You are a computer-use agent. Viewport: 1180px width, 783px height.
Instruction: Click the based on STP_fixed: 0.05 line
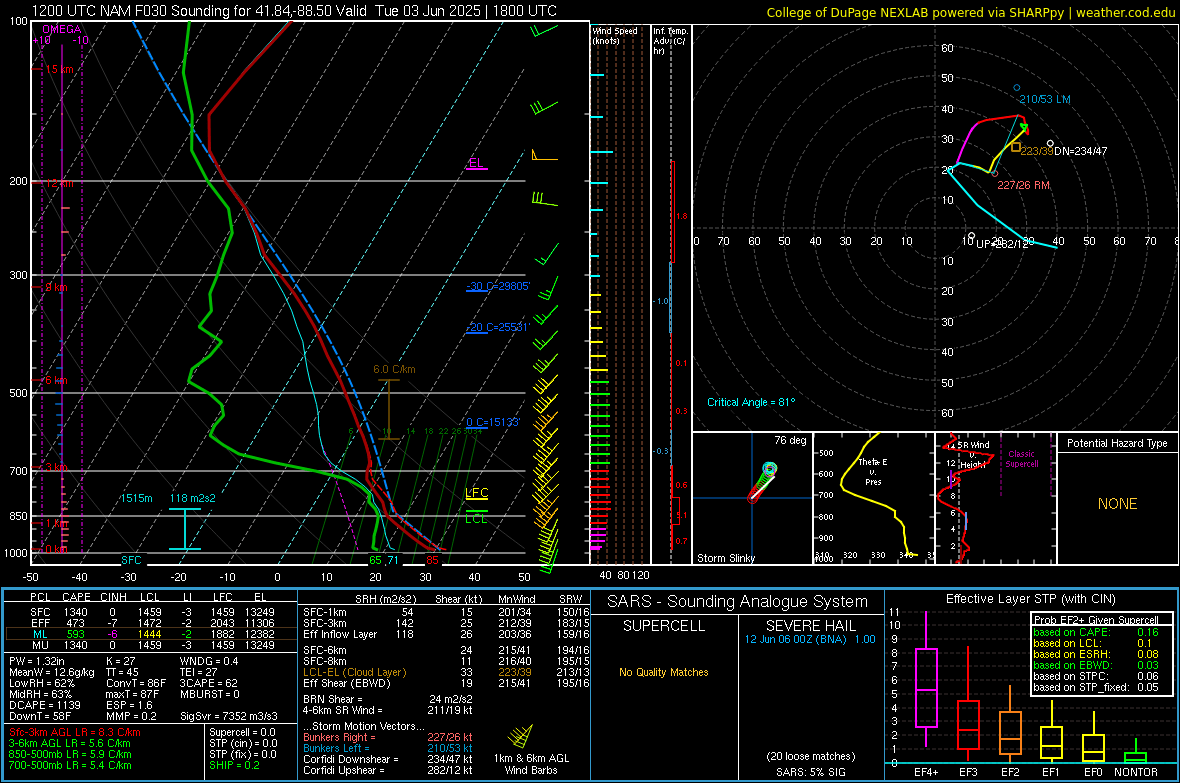coord(1096,687)
